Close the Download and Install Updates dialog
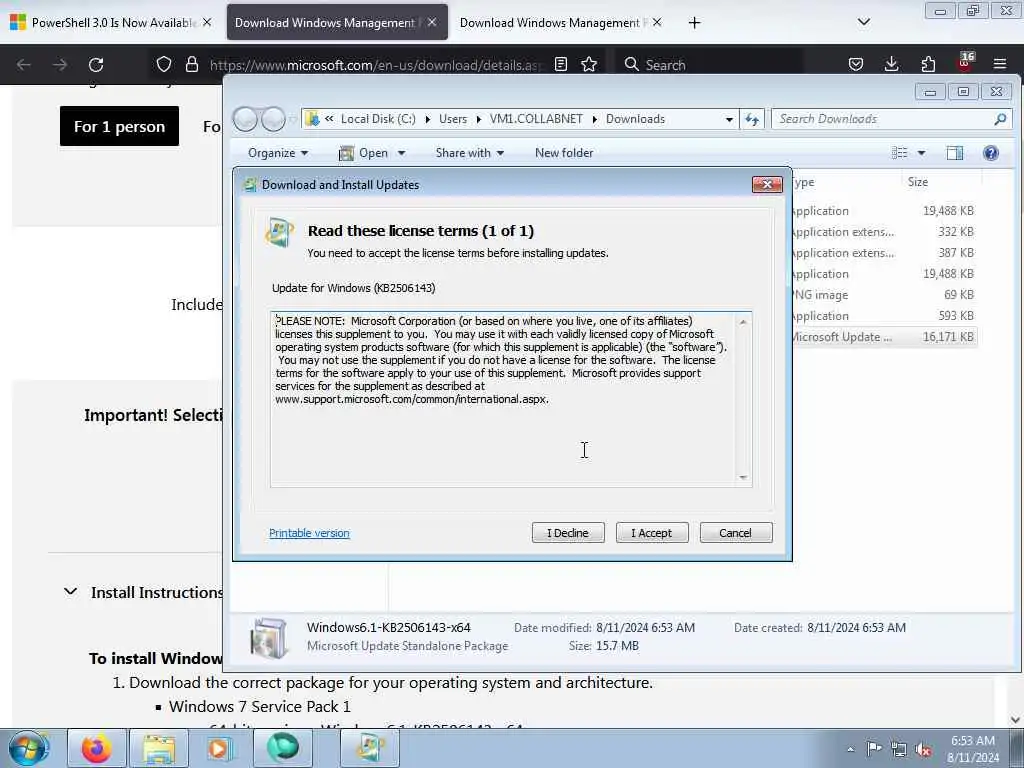This screenshot has height=768, width=1024. pyautogui.click(x=767, y=185)
